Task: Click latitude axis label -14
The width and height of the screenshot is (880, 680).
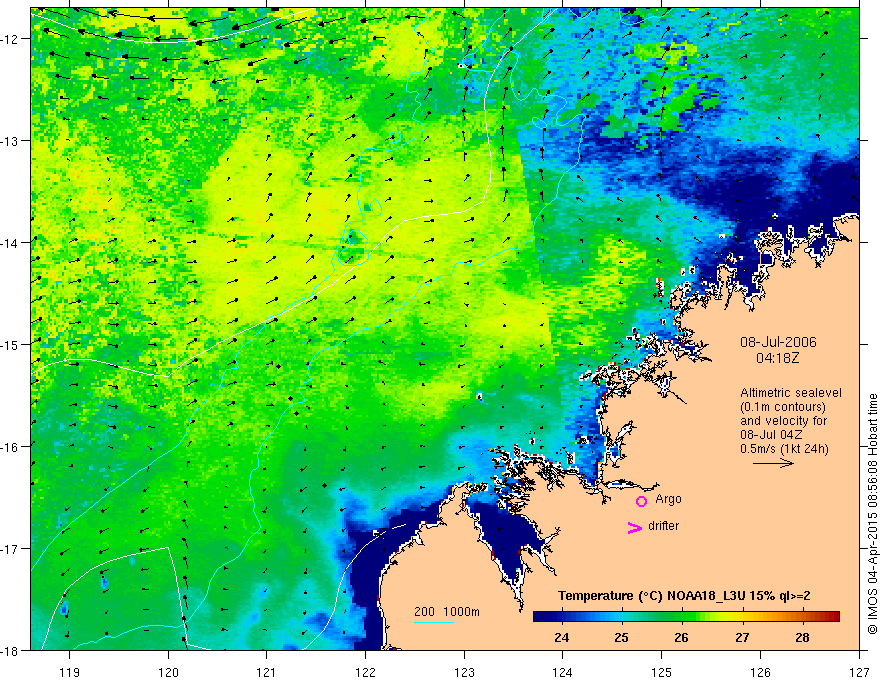Action: coord(11,243)
